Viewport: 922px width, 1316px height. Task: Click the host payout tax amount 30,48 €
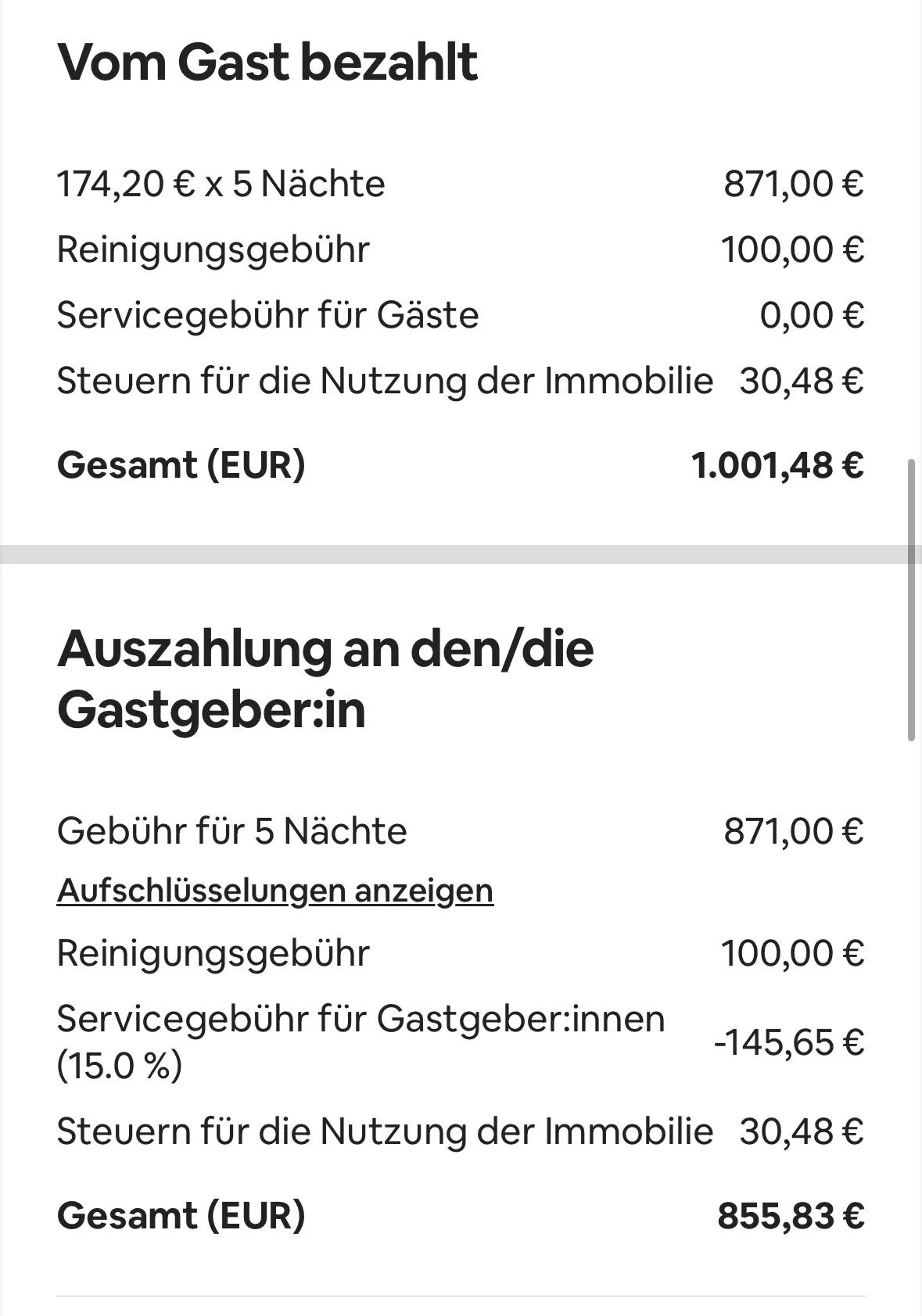point(802,1131)
